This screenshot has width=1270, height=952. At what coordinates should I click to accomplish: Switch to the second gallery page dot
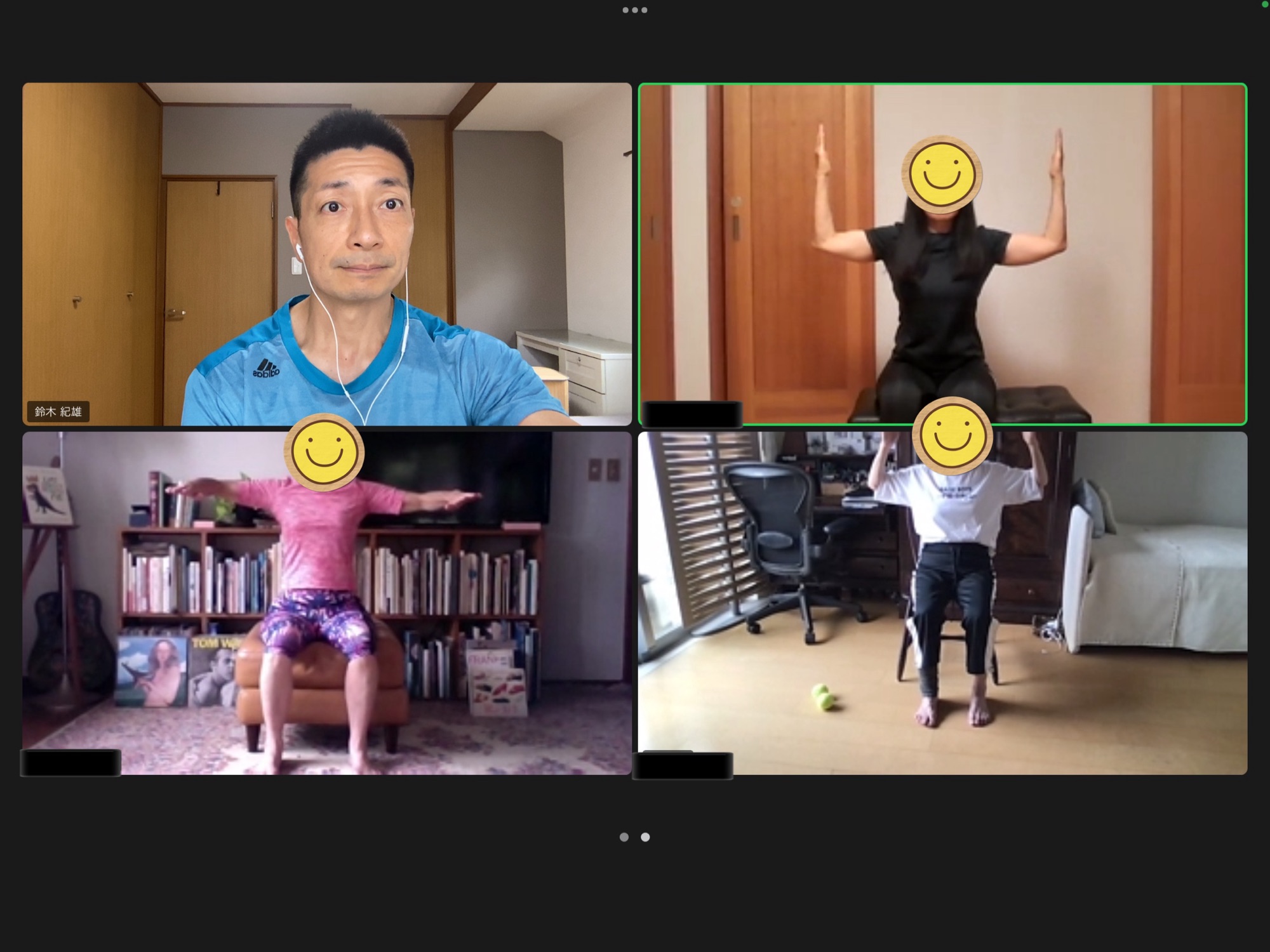(645, 837)
